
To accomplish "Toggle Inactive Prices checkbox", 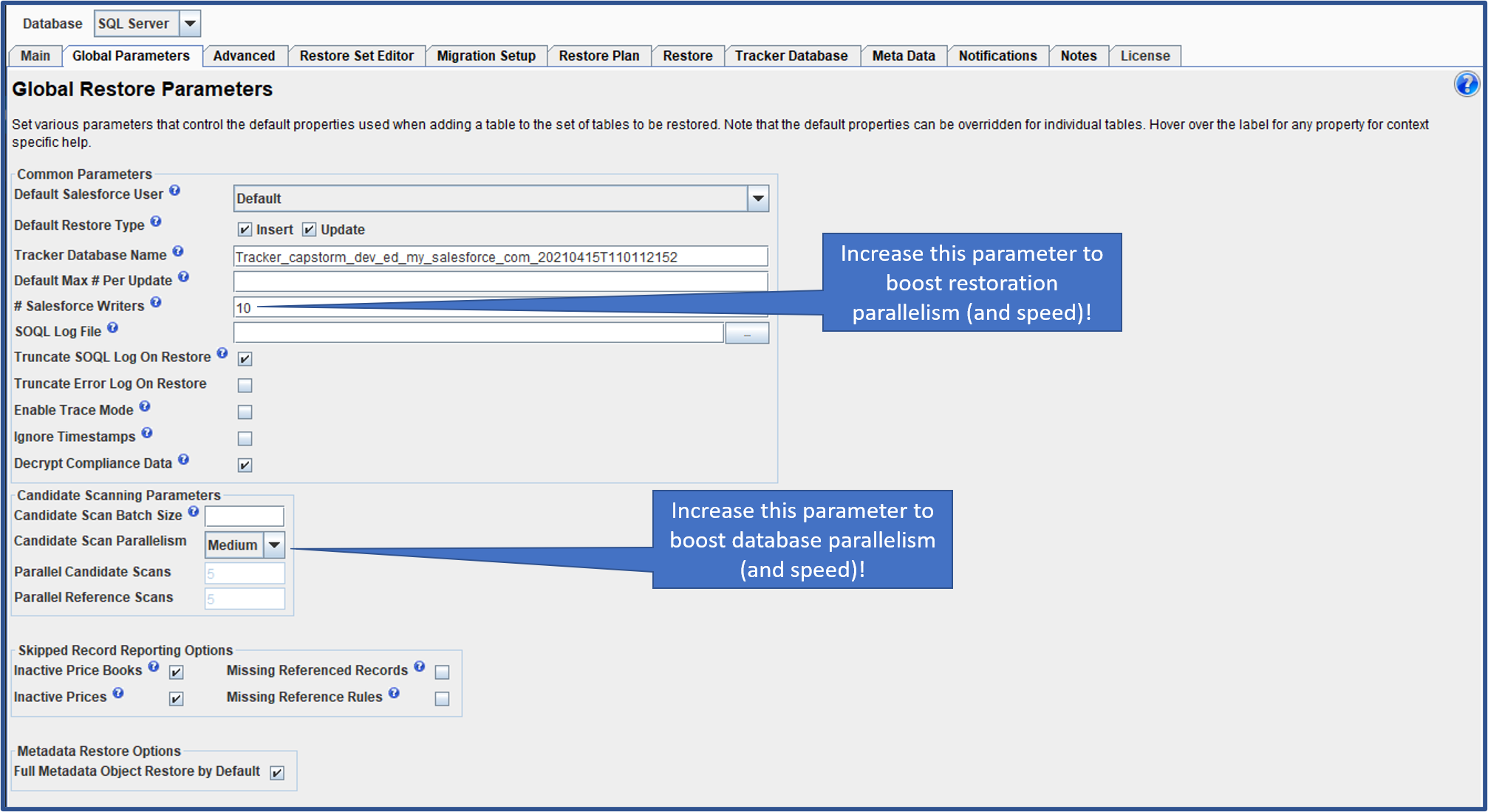I will (176, 699).
